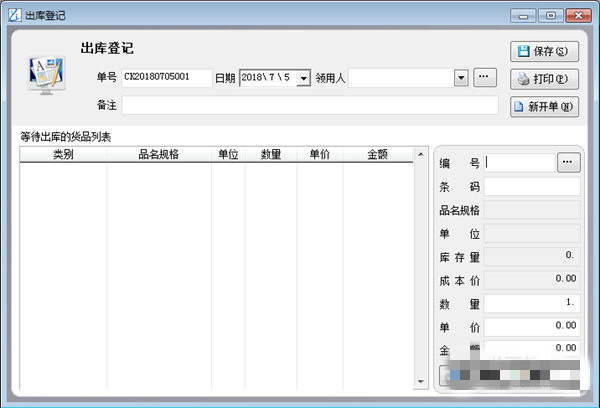
Task: Click the printer icon on 打印 button
Action: [523, 79]
